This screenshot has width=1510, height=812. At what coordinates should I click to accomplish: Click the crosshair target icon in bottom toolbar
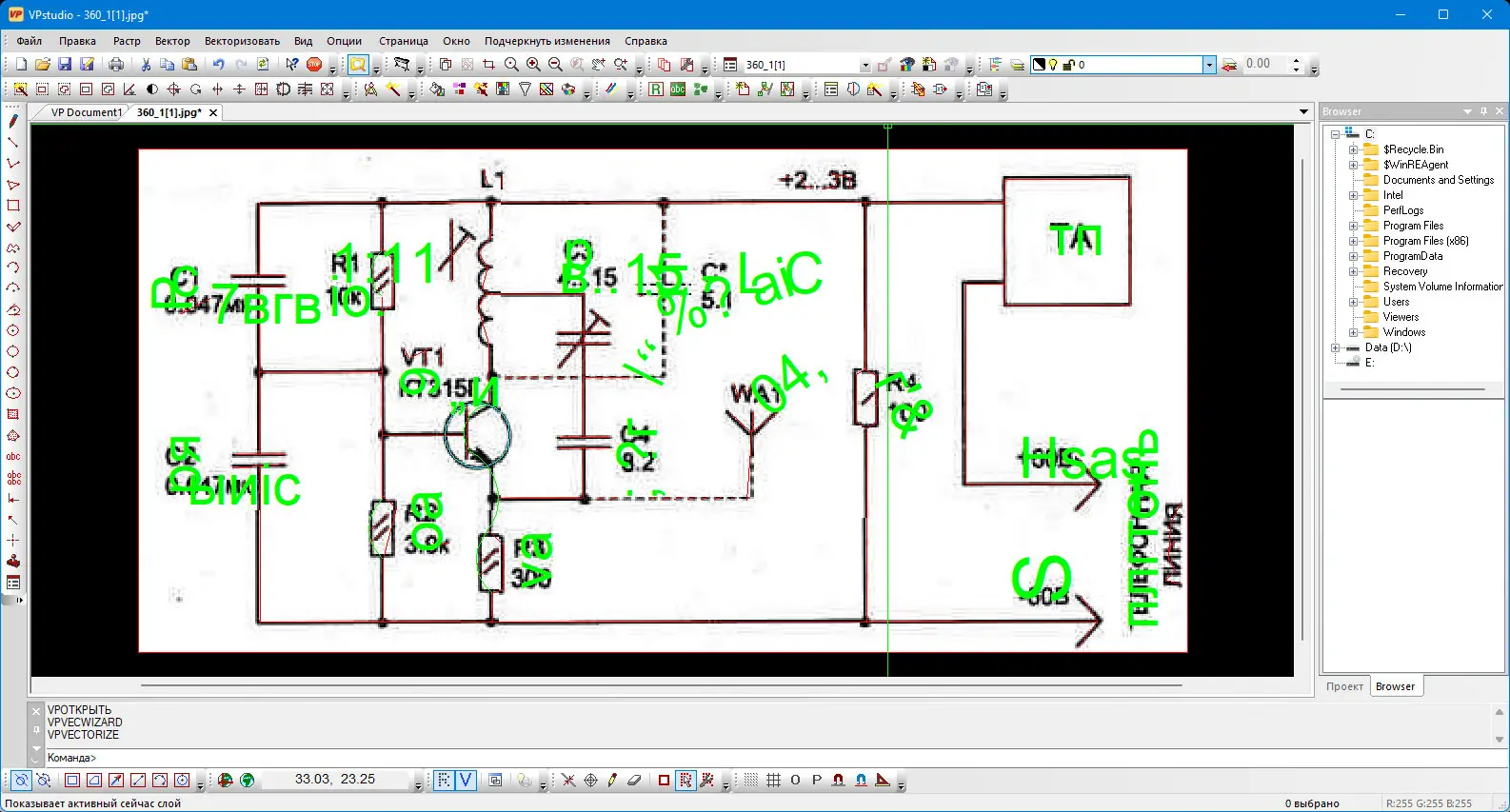pyautogui.click(x=590, y=781)
